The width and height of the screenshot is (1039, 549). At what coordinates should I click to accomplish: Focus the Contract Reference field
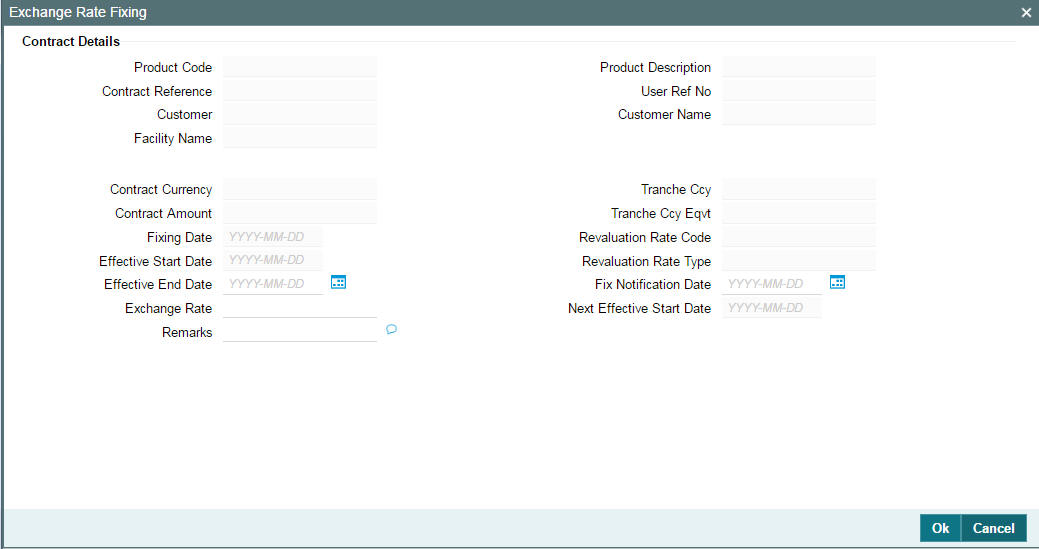click(x=300, y=91)
